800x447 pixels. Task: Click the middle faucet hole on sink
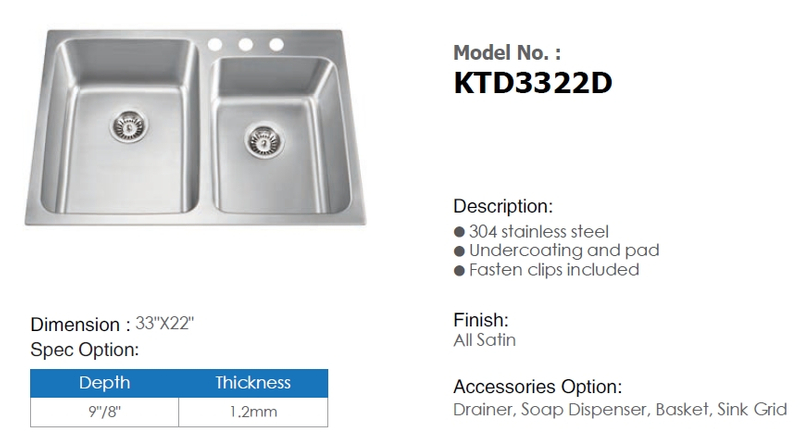pyautogui.click(x=245, y=44)
